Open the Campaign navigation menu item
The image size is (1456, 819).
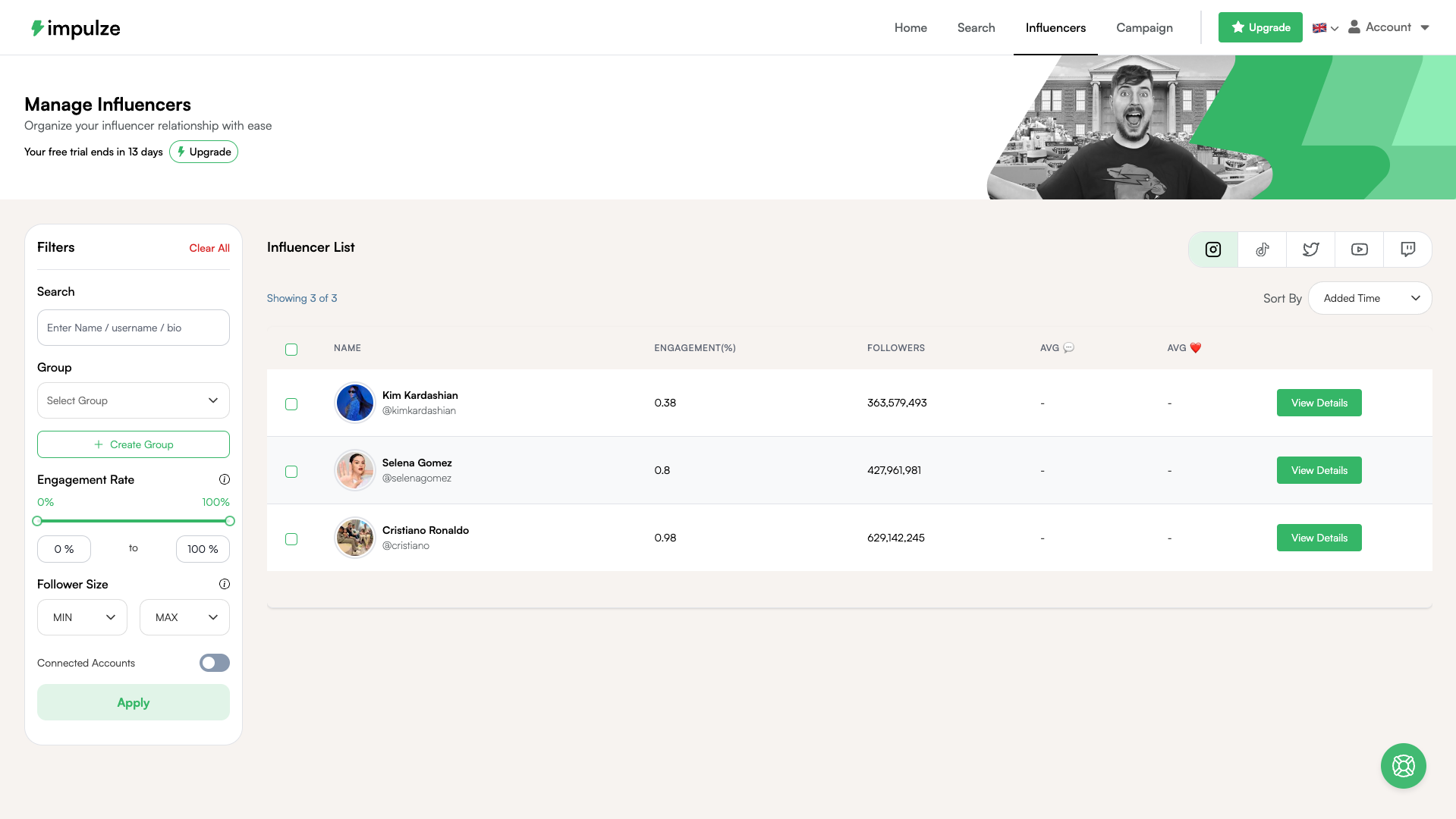1143,27
